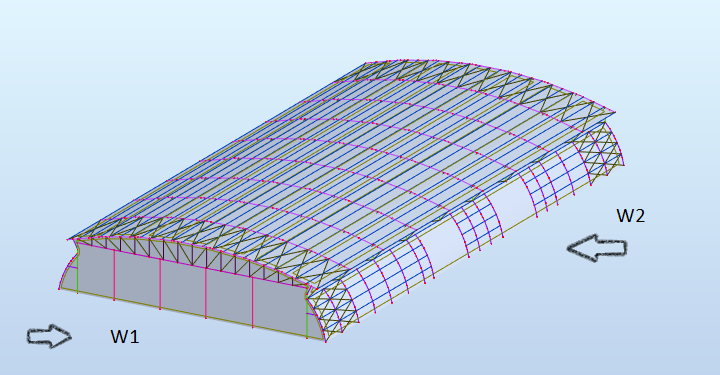Click the curved left-side wall near the front
This screenshot has height=375, width=720.
[x=68, y=274]
